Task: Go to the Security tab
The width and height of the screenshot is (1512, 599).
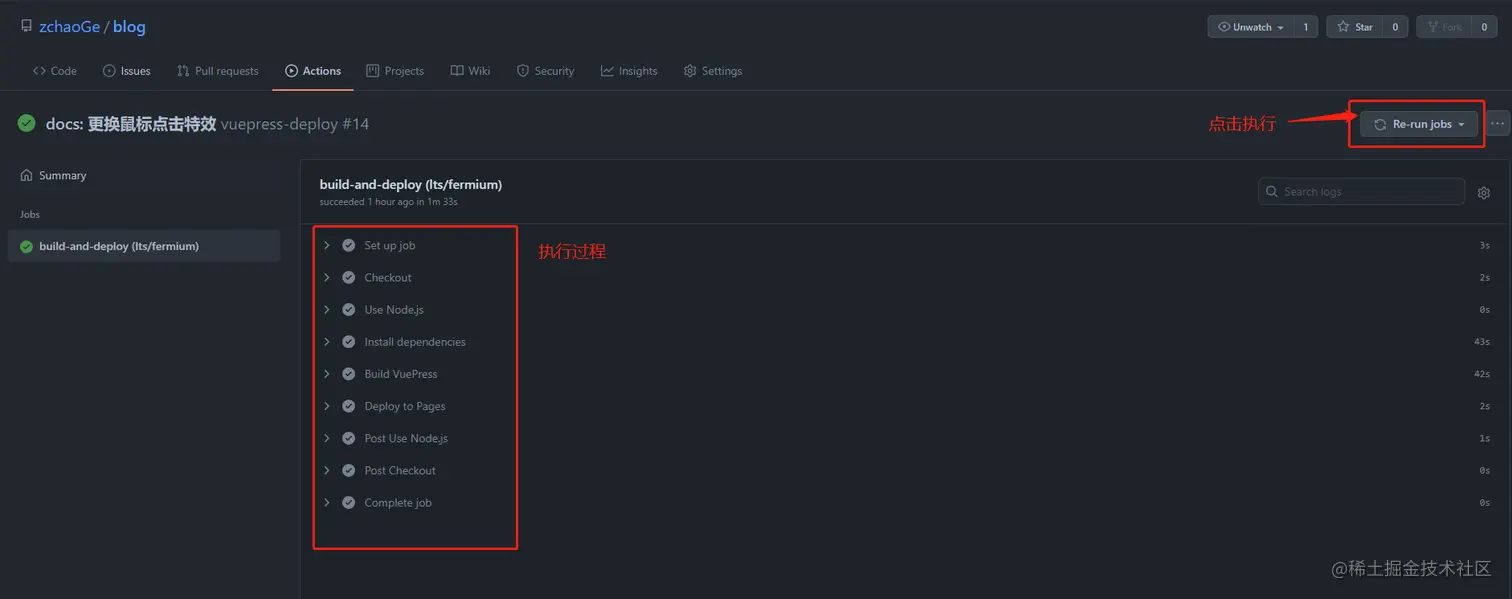Action: point(545,71)
